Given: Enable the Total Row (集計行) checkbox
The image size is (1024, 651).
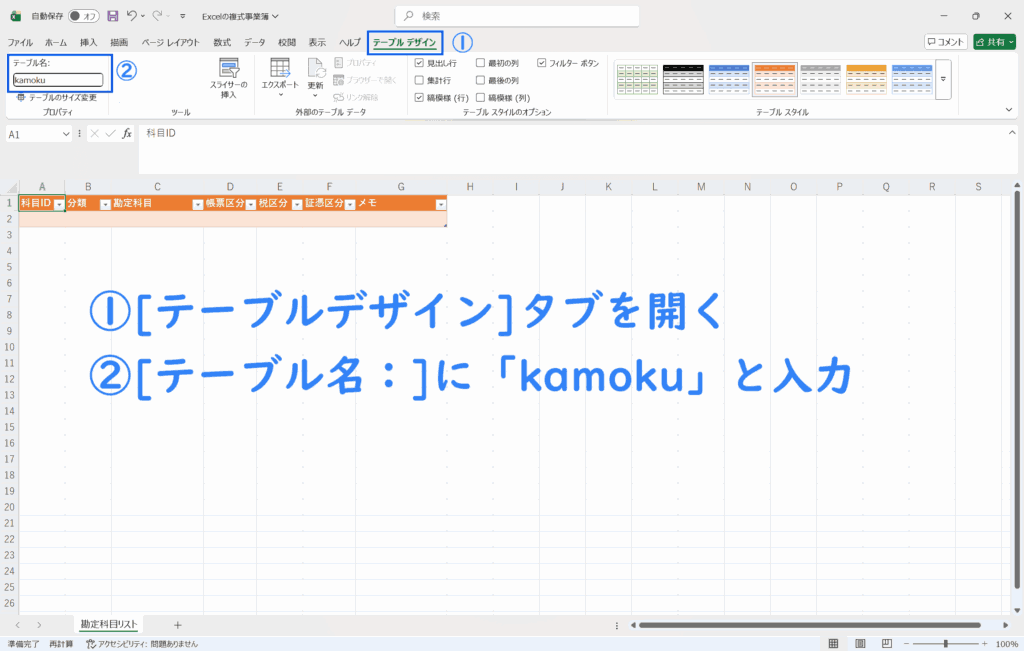Looking at the screenshot, I should point(420,80).
